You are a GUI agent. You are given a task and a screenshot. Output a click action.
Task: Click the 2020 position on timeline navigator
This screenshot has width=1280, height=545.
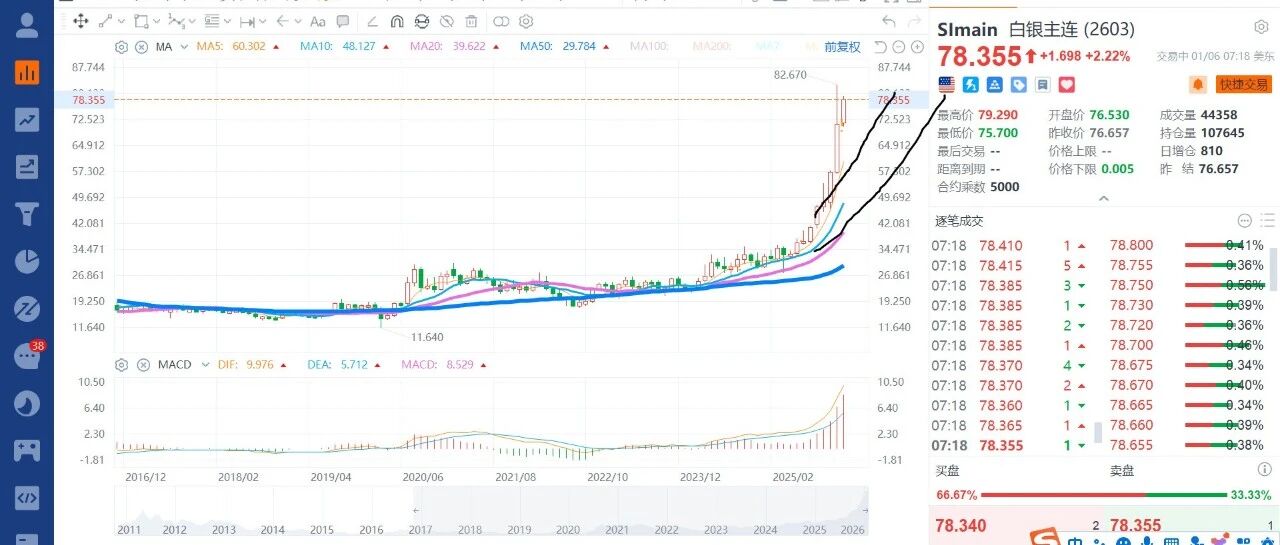[568, 530]
